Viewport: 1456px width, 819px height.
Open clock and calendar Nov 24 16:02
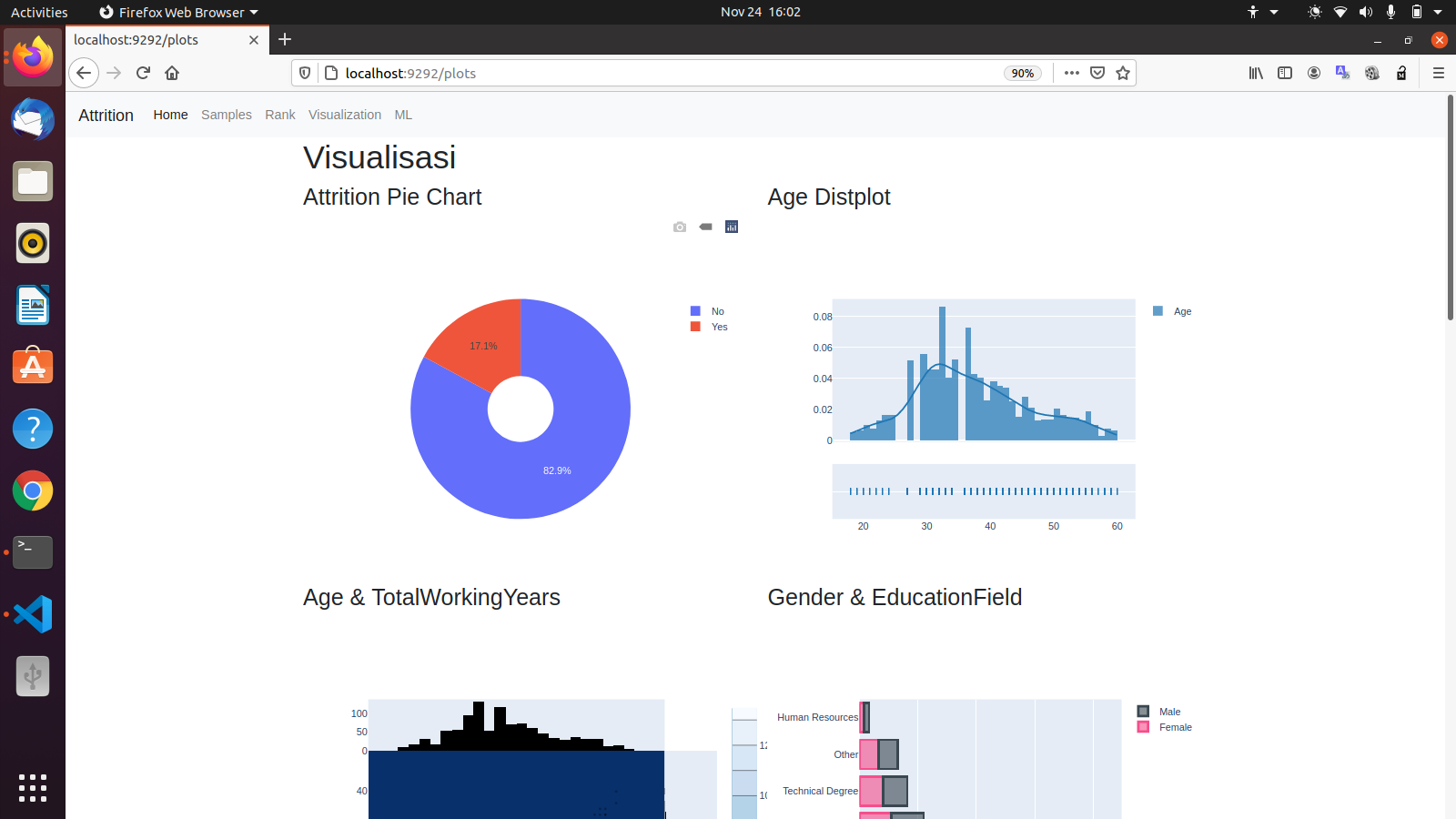click(x=760, y=12)
